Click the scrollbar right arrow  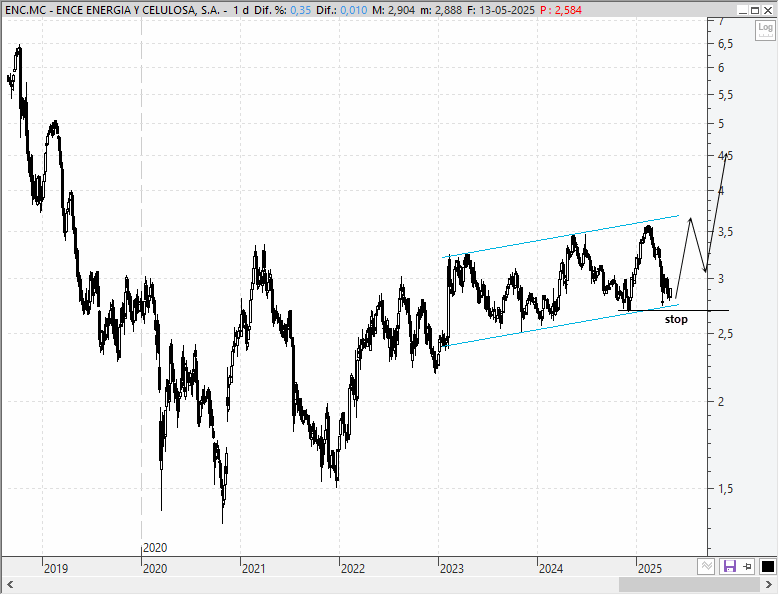770,584
